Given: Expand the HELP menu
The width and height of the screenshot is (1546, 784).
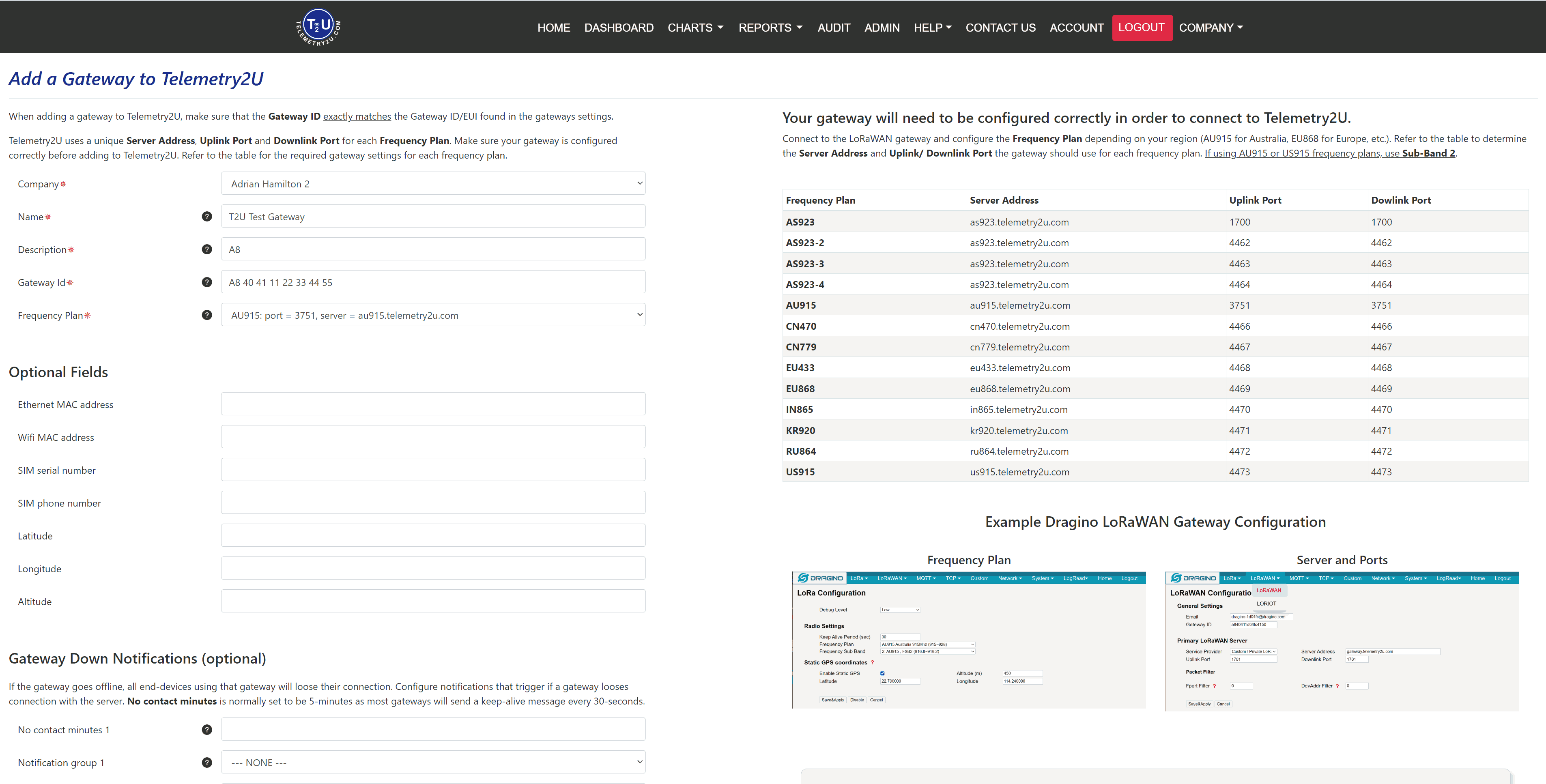Looking at the screenshot, I should (933, 28).
